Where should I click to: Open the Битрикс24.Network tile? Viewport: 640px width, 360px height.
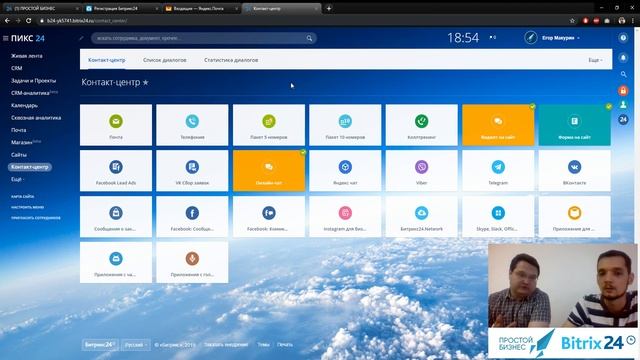[x=422, y=217]
